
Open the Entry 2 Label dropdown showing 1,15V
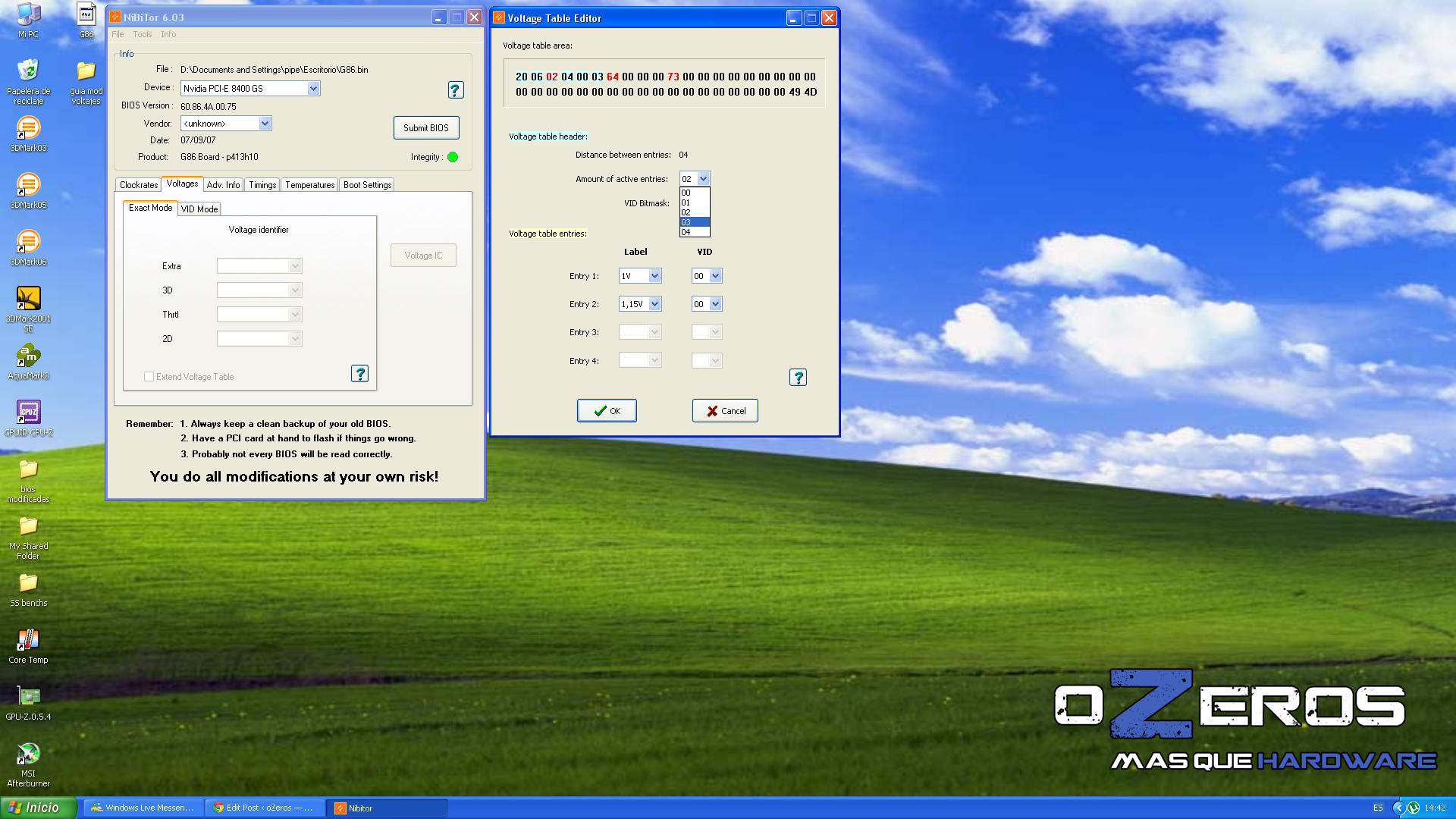655,304
